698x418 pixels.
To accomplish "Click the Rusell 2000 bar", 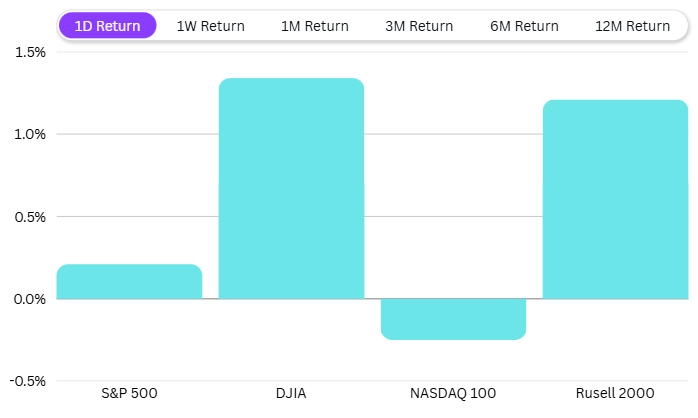I will pyautogui.click(x=615, y=200).
